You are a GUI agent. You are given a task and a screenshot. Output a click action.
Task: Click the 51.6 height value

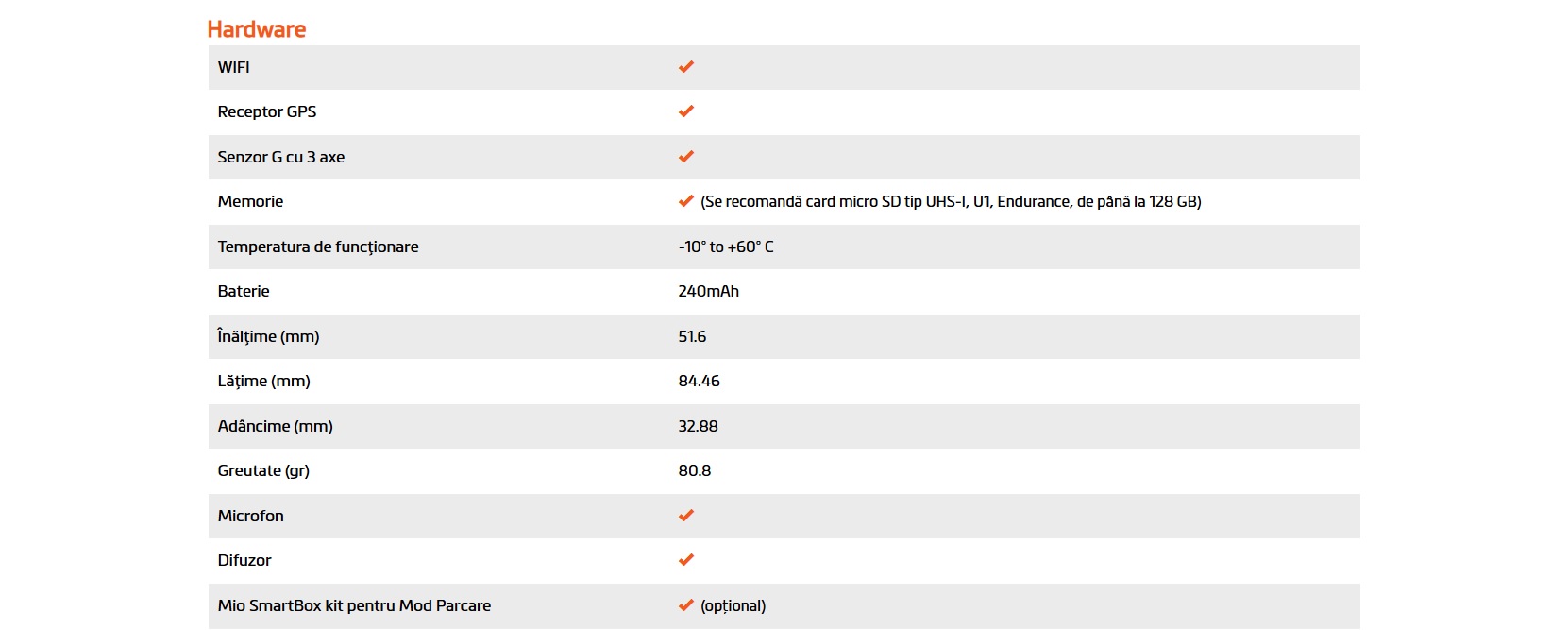pyautogui.click(x=692, y=336)
